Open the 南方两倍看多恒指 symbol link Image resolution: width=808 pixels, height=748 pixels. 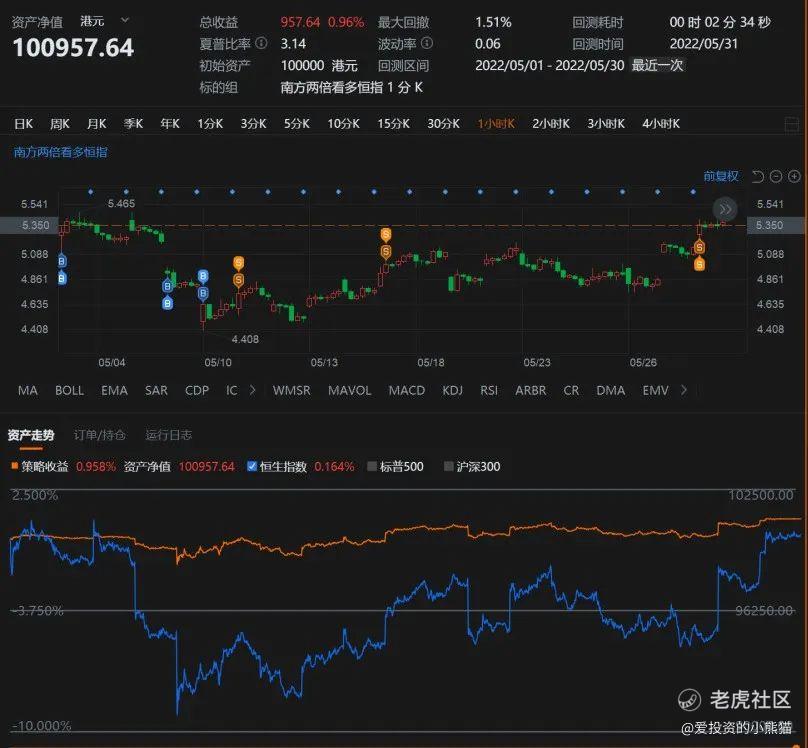(60, 152)
